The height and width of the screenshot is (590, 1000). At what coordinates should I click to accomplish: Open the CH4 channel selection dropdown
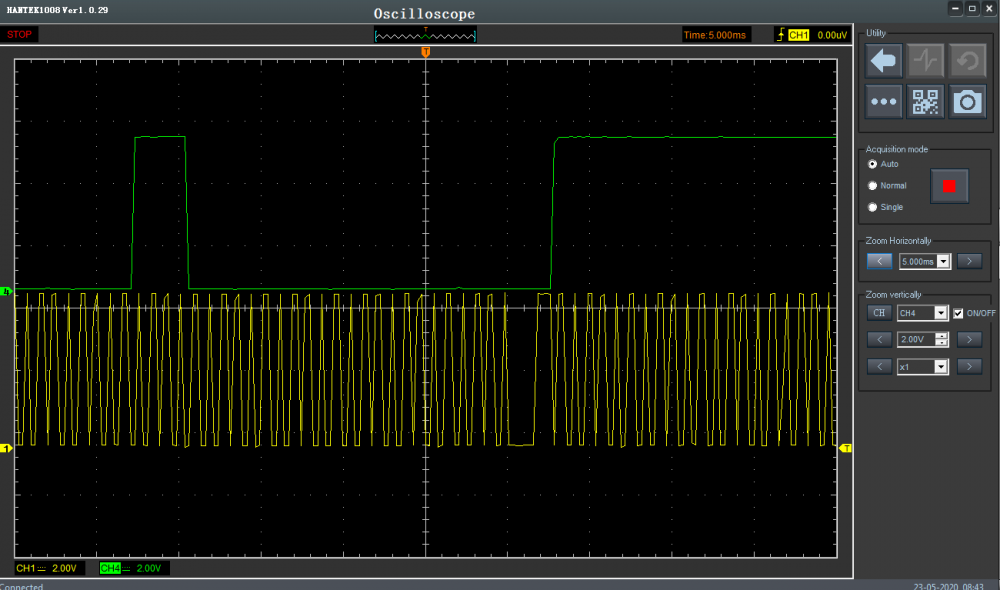(x=940, y=313)
